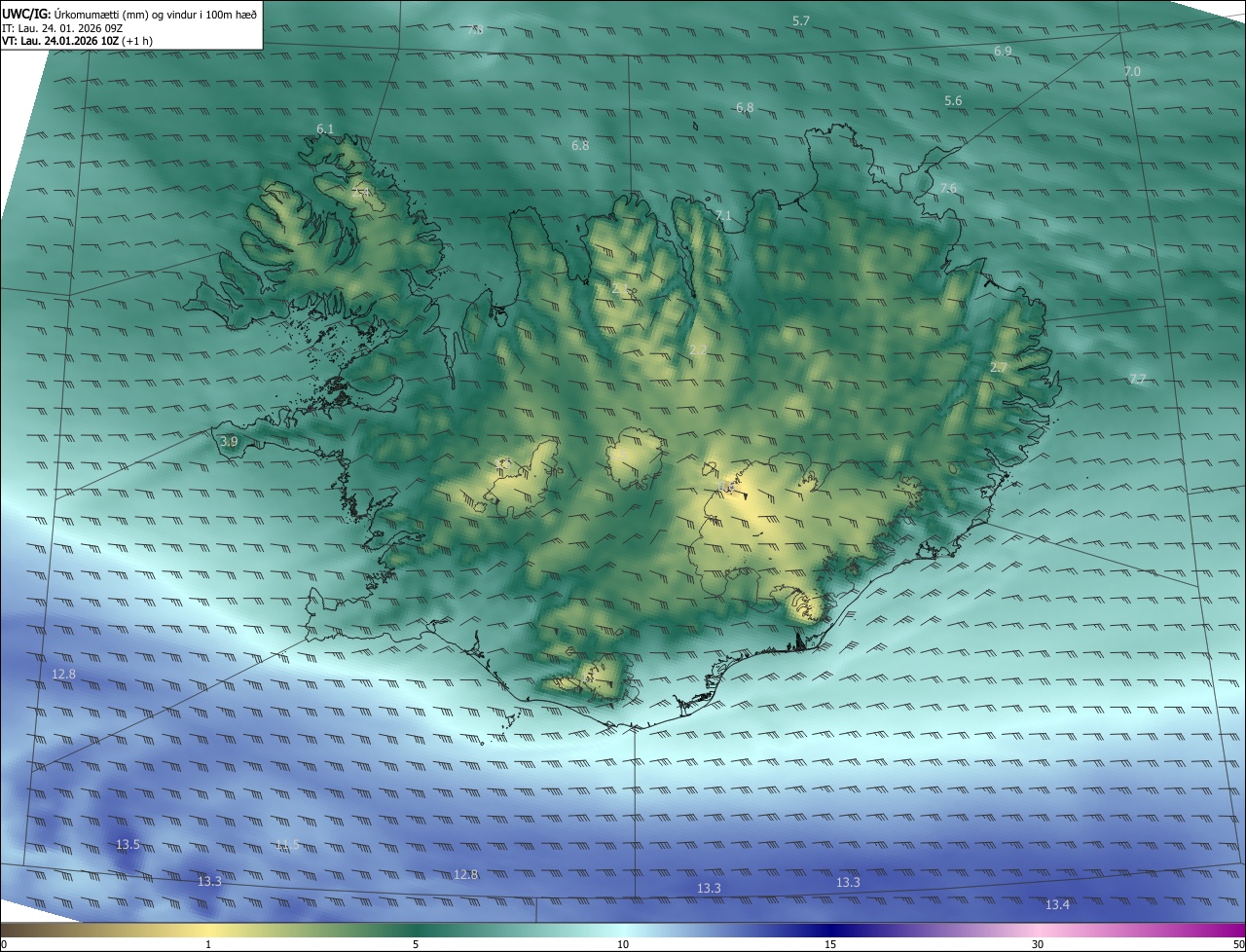The height and width of the screenshot is (952, 1246).
Task: Click the 7.1 value label
Action: tap(723, 216)
